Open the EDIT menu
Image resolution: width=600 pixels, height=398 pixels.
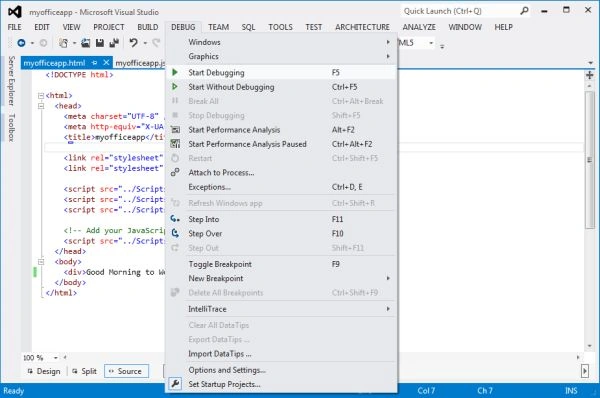tap(42, 27)
